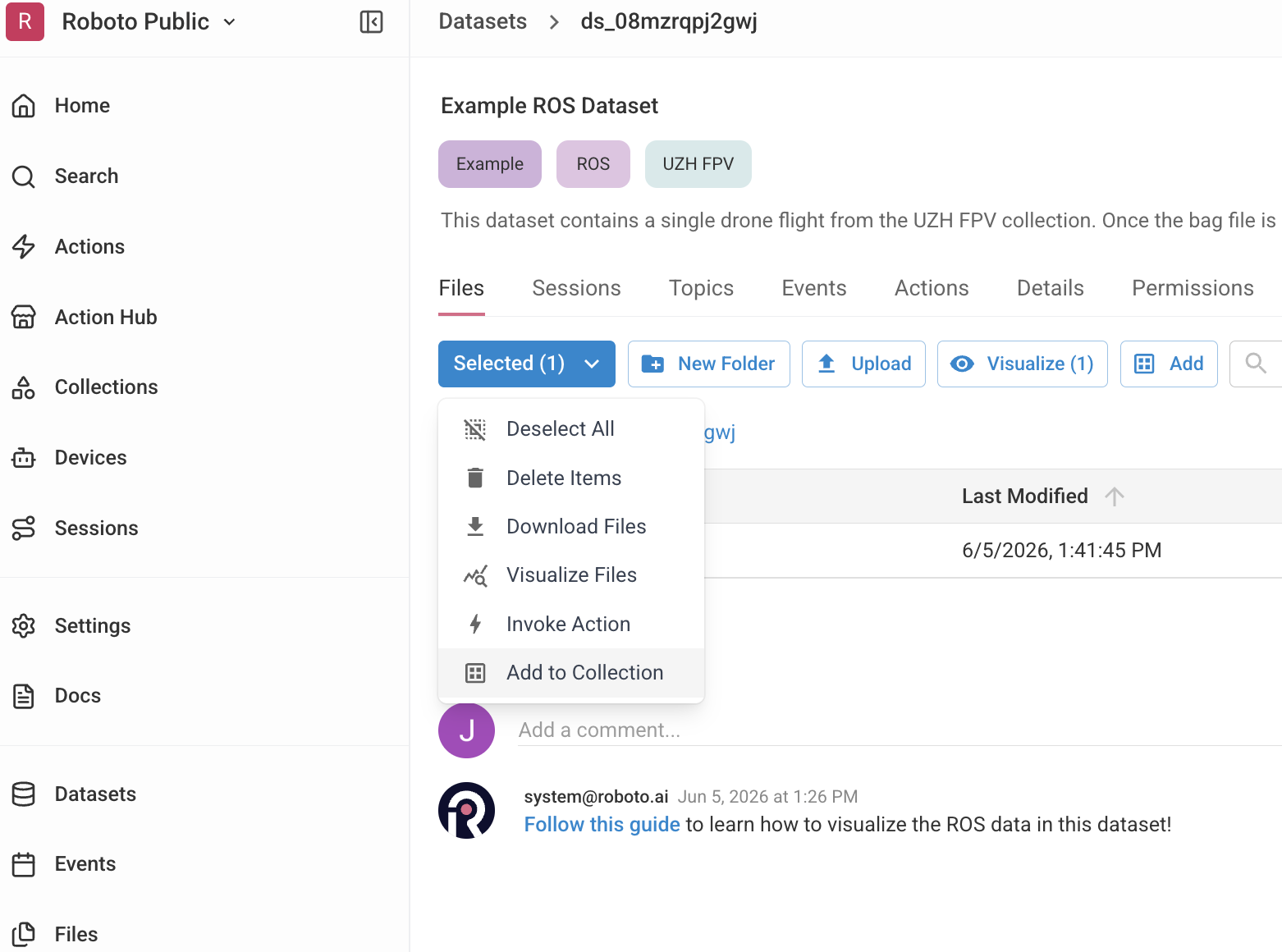Open Action Hub from sidebar label

(x=106, y=317)
